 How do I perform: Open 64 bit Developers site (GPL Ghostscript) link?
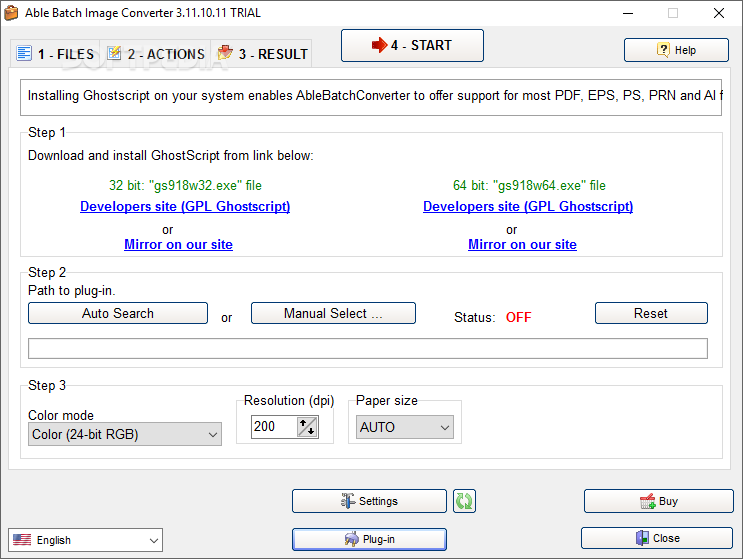coord(528,207)
